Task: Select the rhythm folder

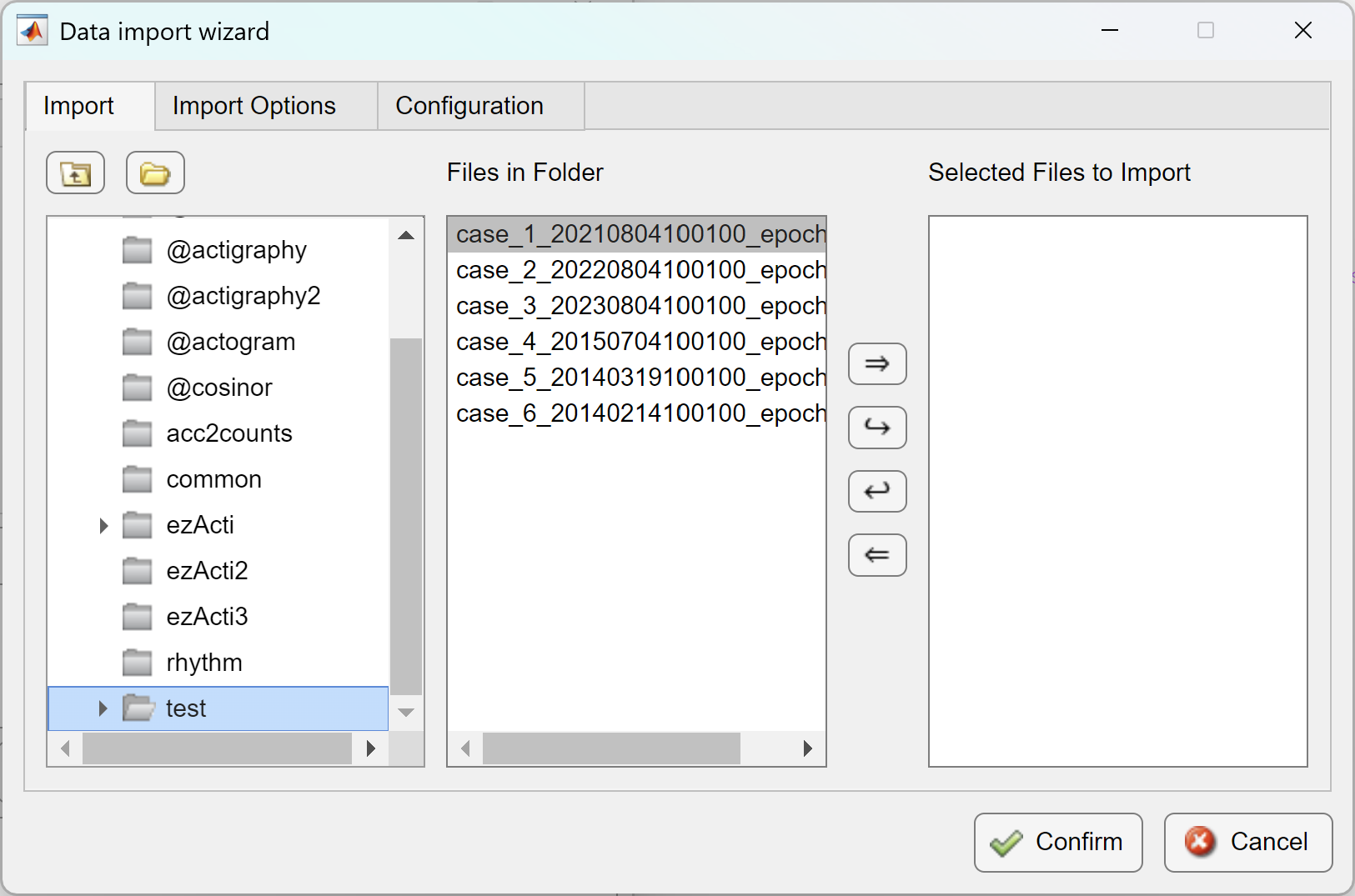Action: click(203, 662)
